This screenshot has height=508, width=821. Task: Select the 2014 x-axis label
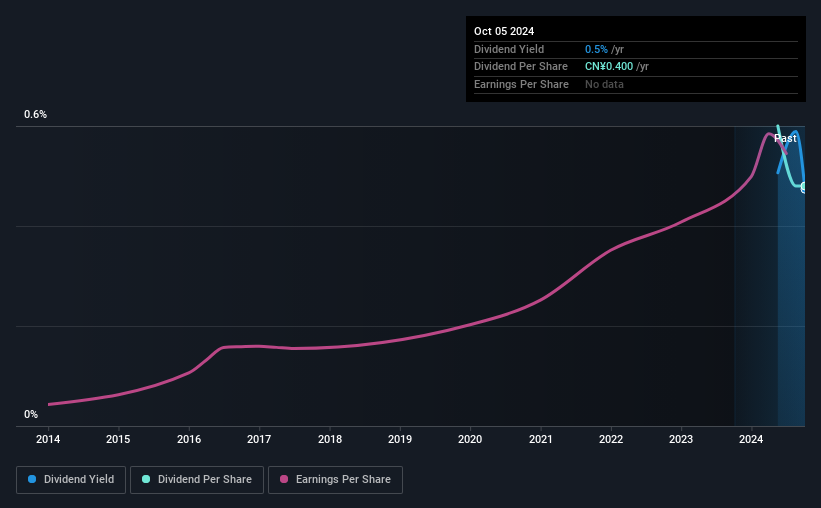[x=48, y=439]
